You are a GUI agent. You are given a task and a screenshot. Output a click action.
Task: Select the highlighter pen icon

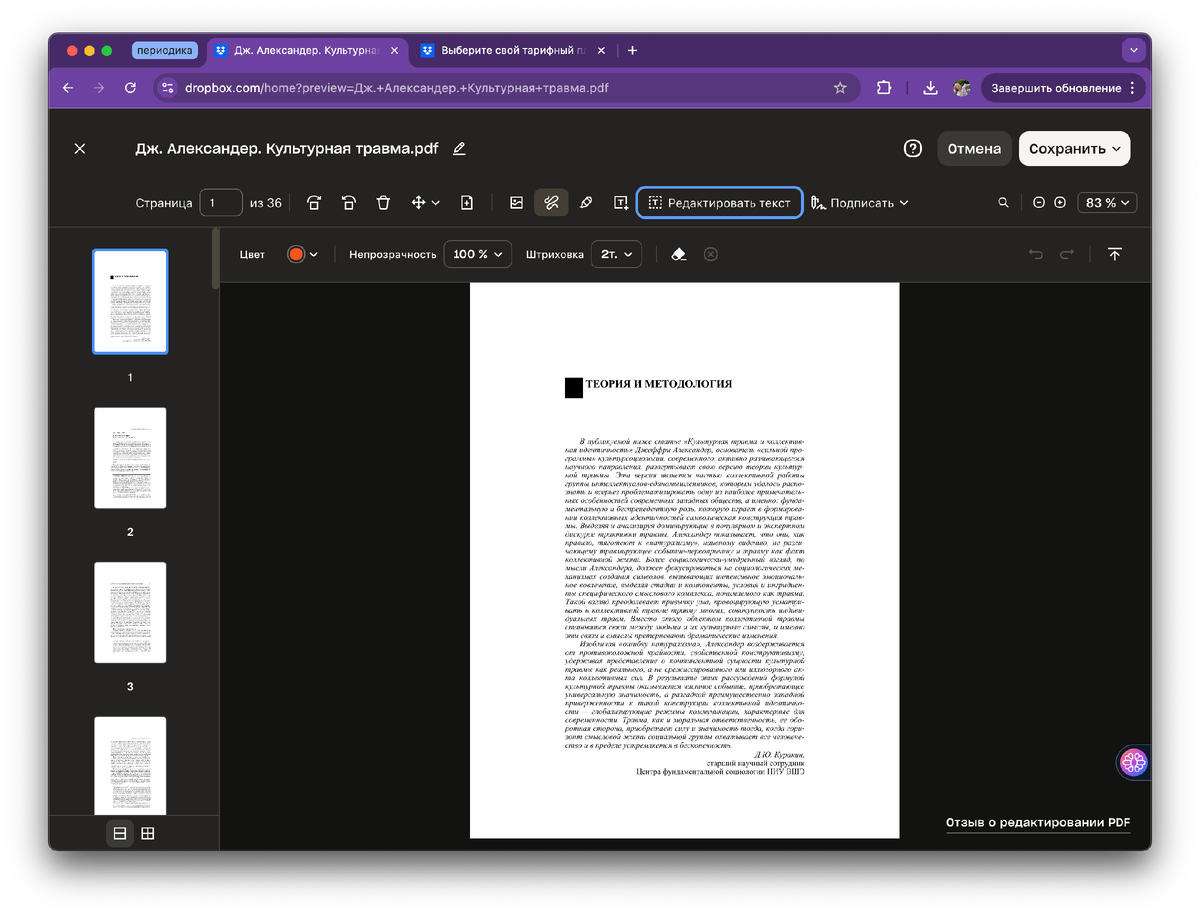(586, 202)
